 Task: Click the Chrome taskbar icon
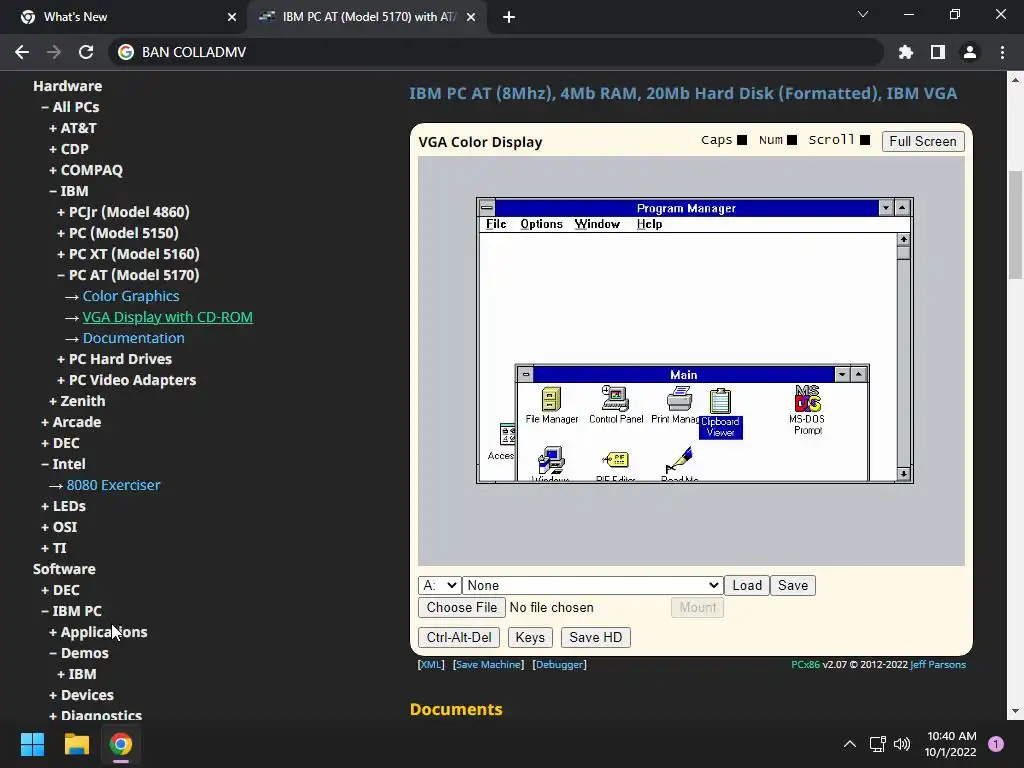pos(121,744)
